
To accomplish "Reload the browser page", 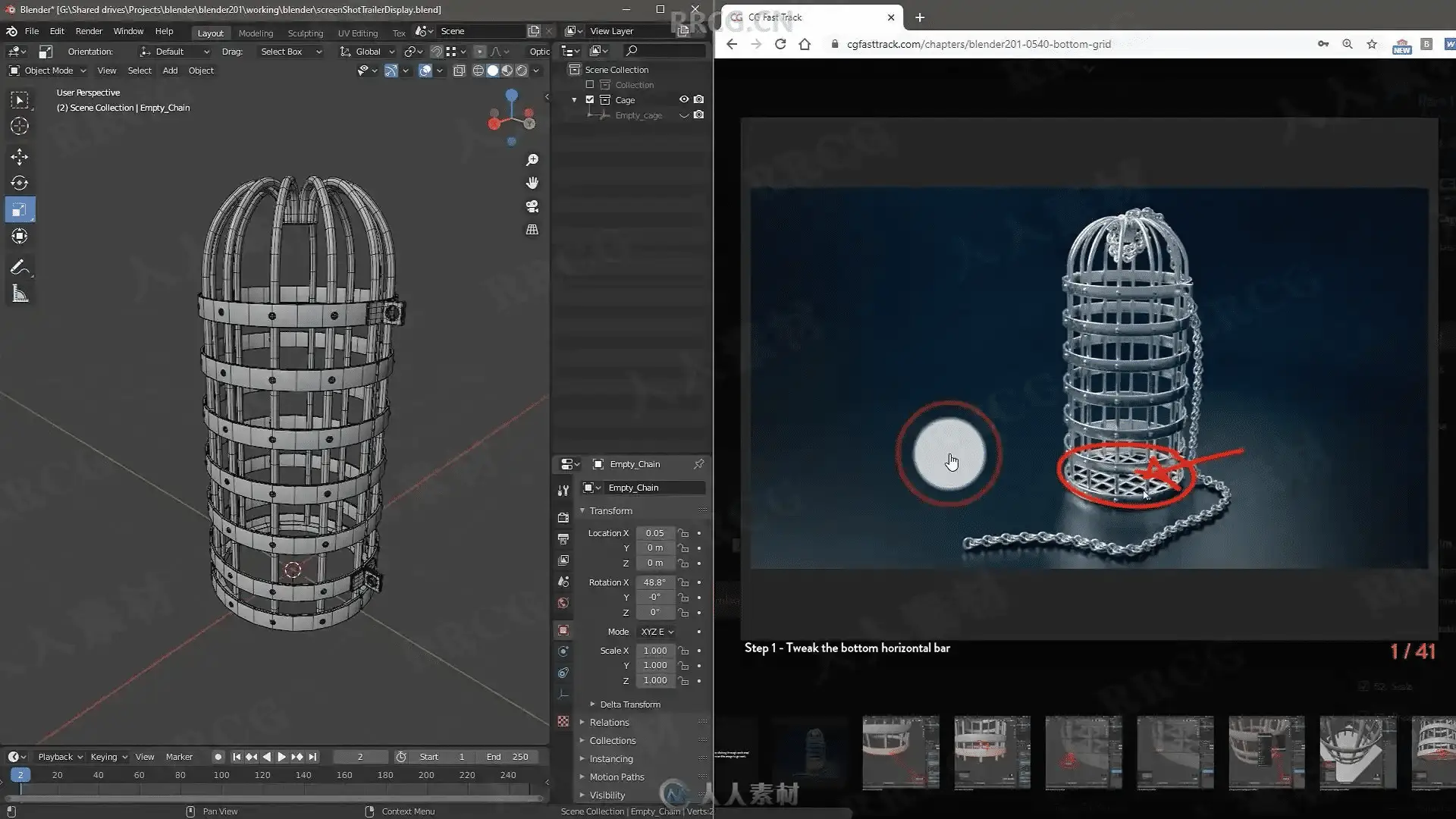I will coord(780,44).
